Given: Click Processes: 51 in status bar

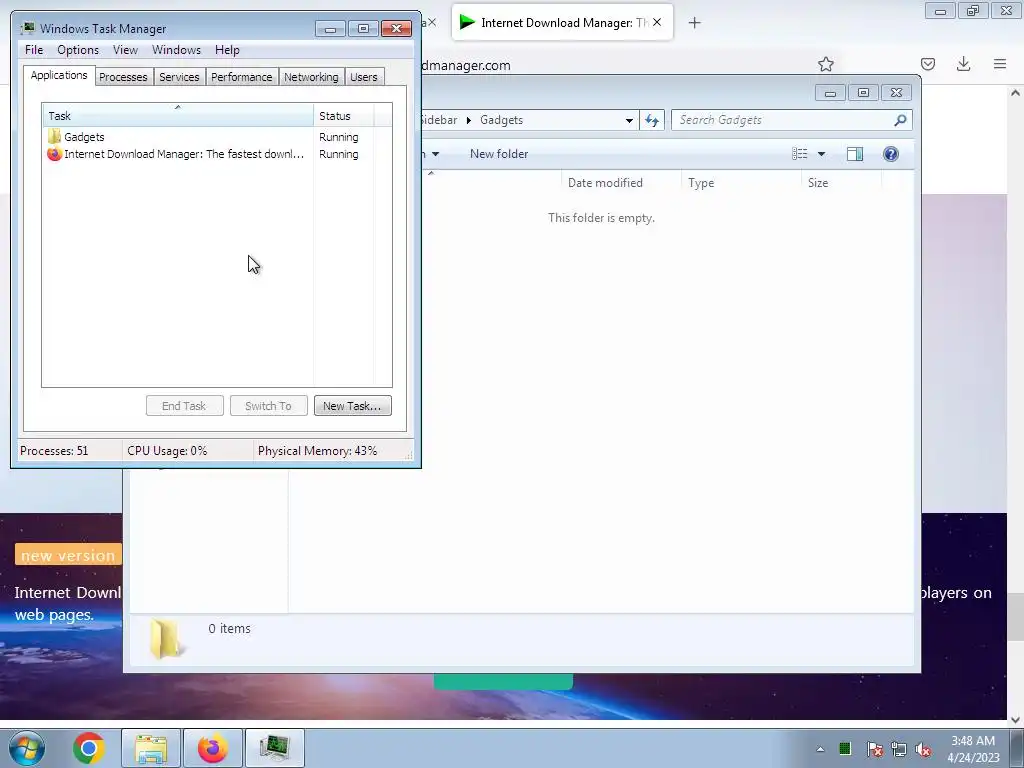Looking at the screenshot, I should pyautogui.click(x=54, y=451).
